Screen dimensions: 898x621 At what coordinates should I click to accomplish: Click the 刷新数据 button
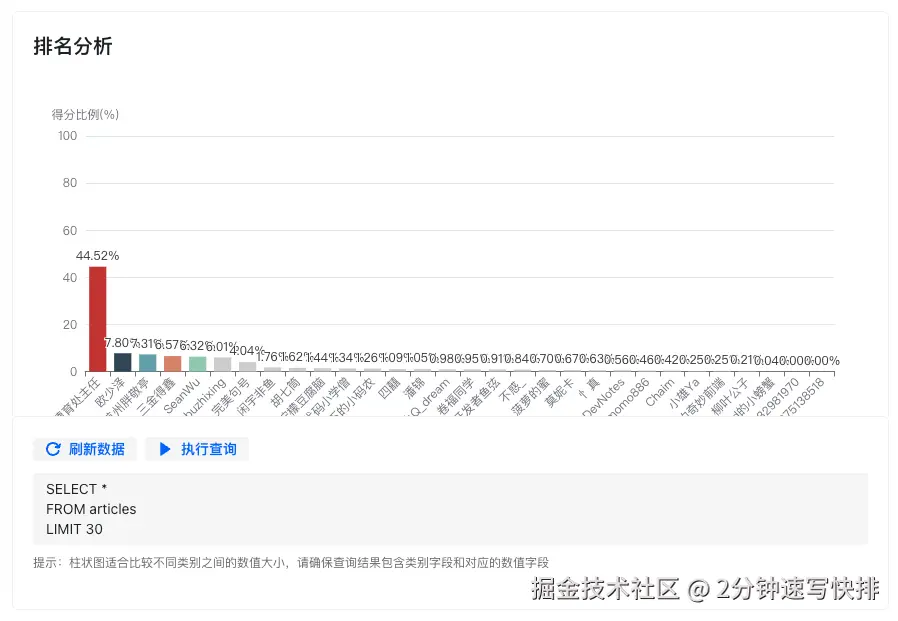click(85, 449)
